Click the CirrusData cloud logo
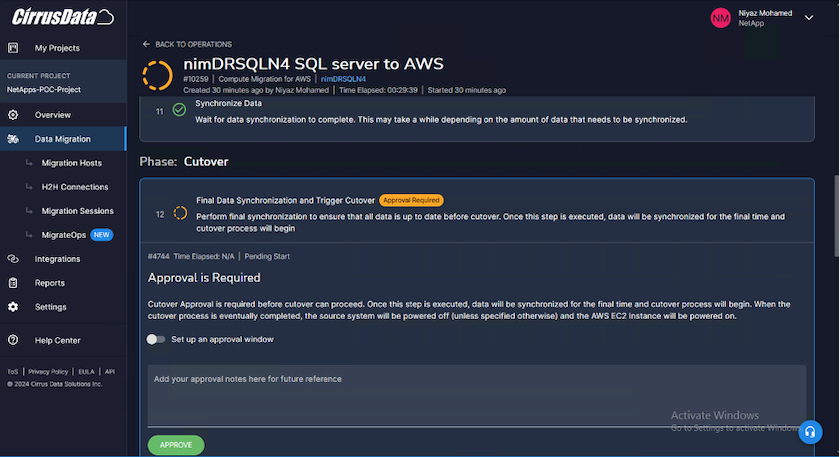 click(x=63, y=17)
